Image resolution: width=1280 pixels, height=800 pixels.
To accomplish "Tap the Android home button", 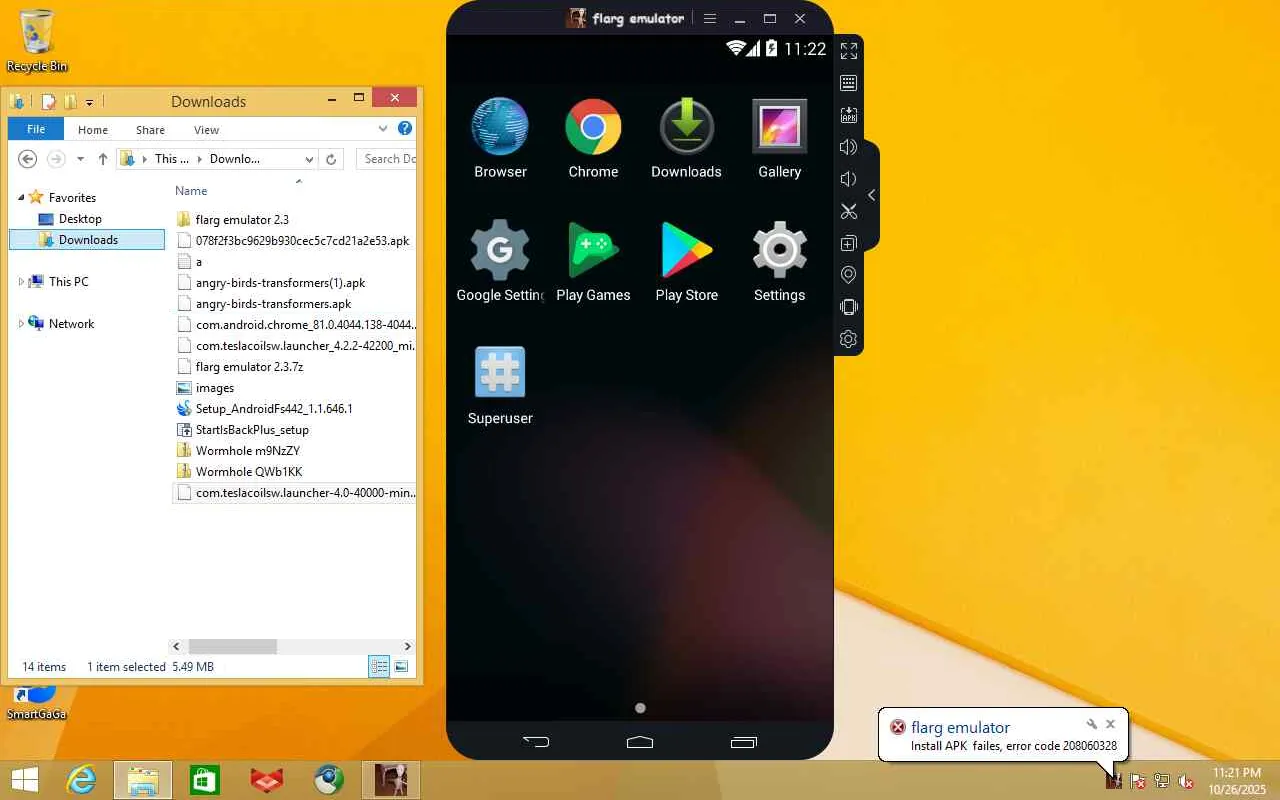I will coord(640,742).
